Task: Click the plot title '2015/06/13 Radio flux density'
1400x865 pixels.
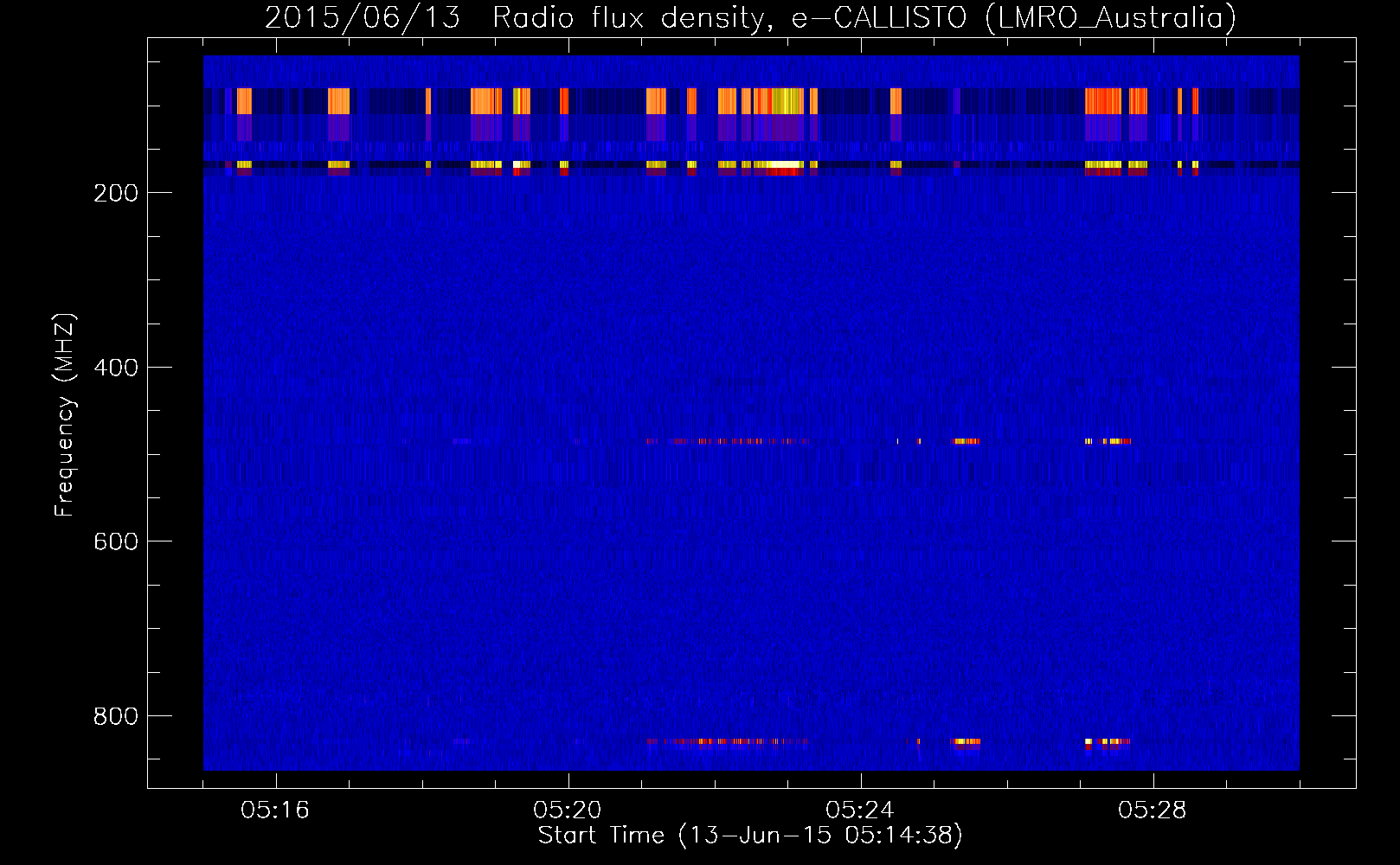Action: (517, 18)
